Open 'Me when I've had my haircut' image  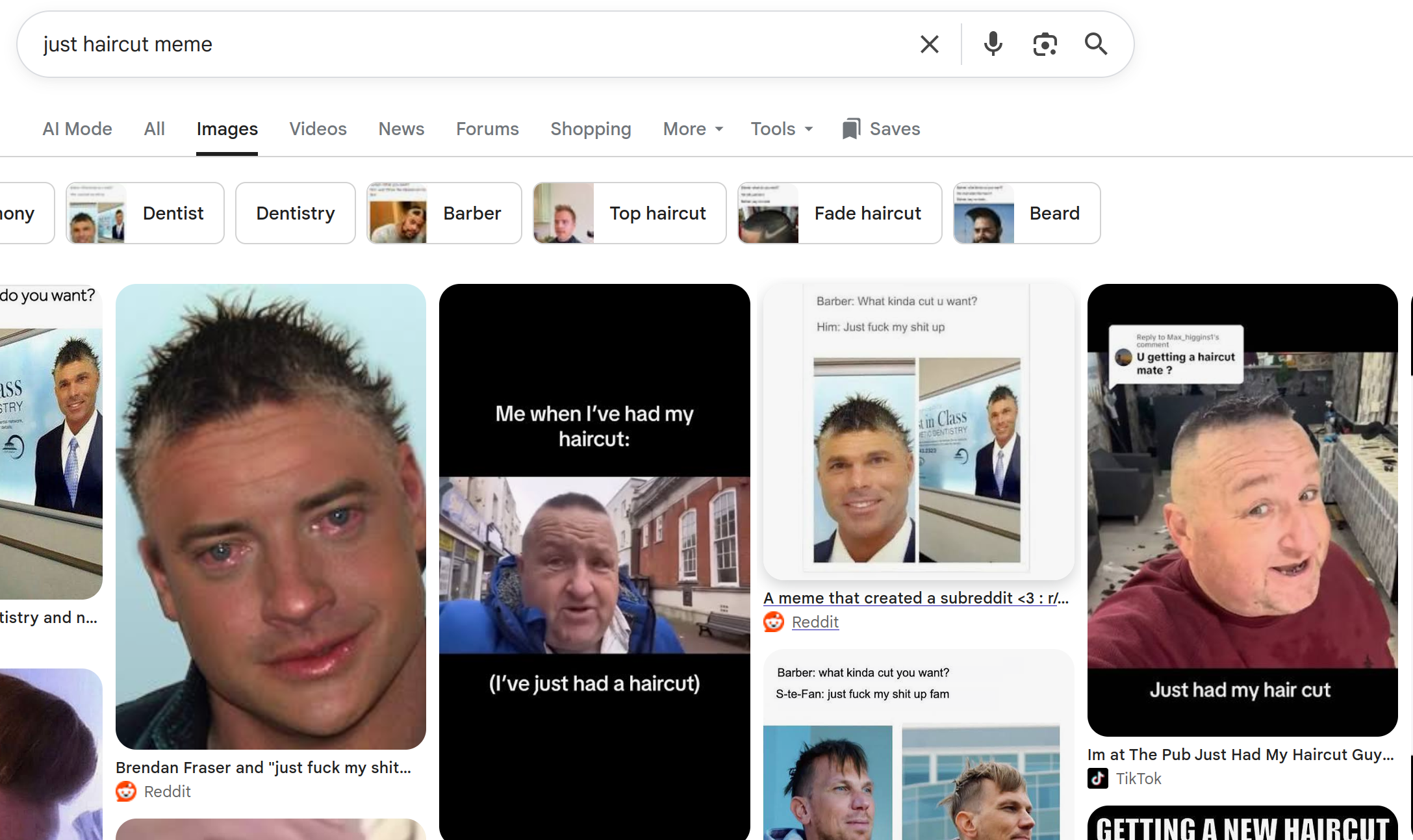[594, 562]
